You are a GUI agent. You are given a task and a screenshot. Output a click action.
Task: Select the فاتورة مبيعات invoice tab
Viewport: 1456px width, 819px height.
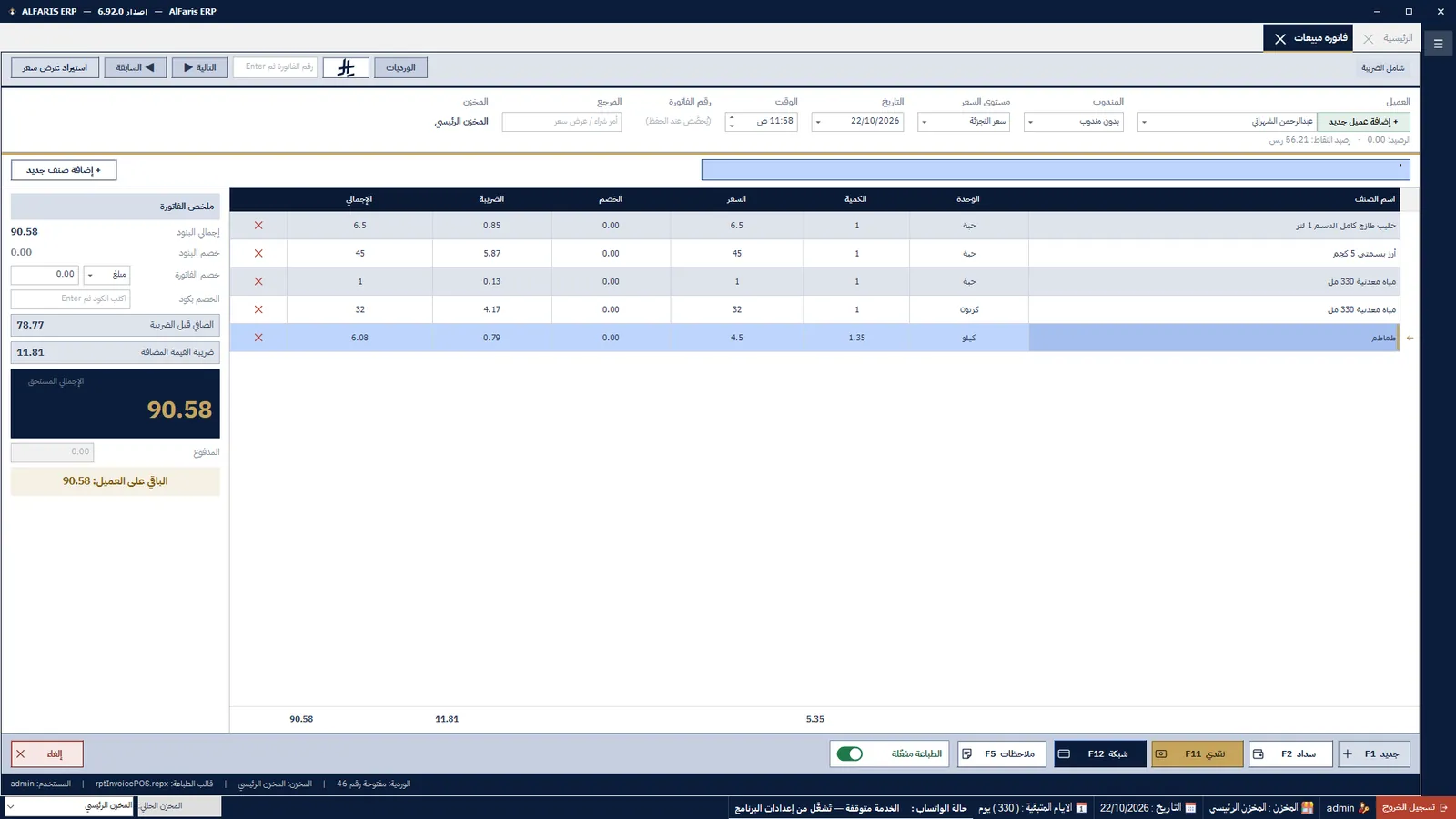click(1320, 38)
